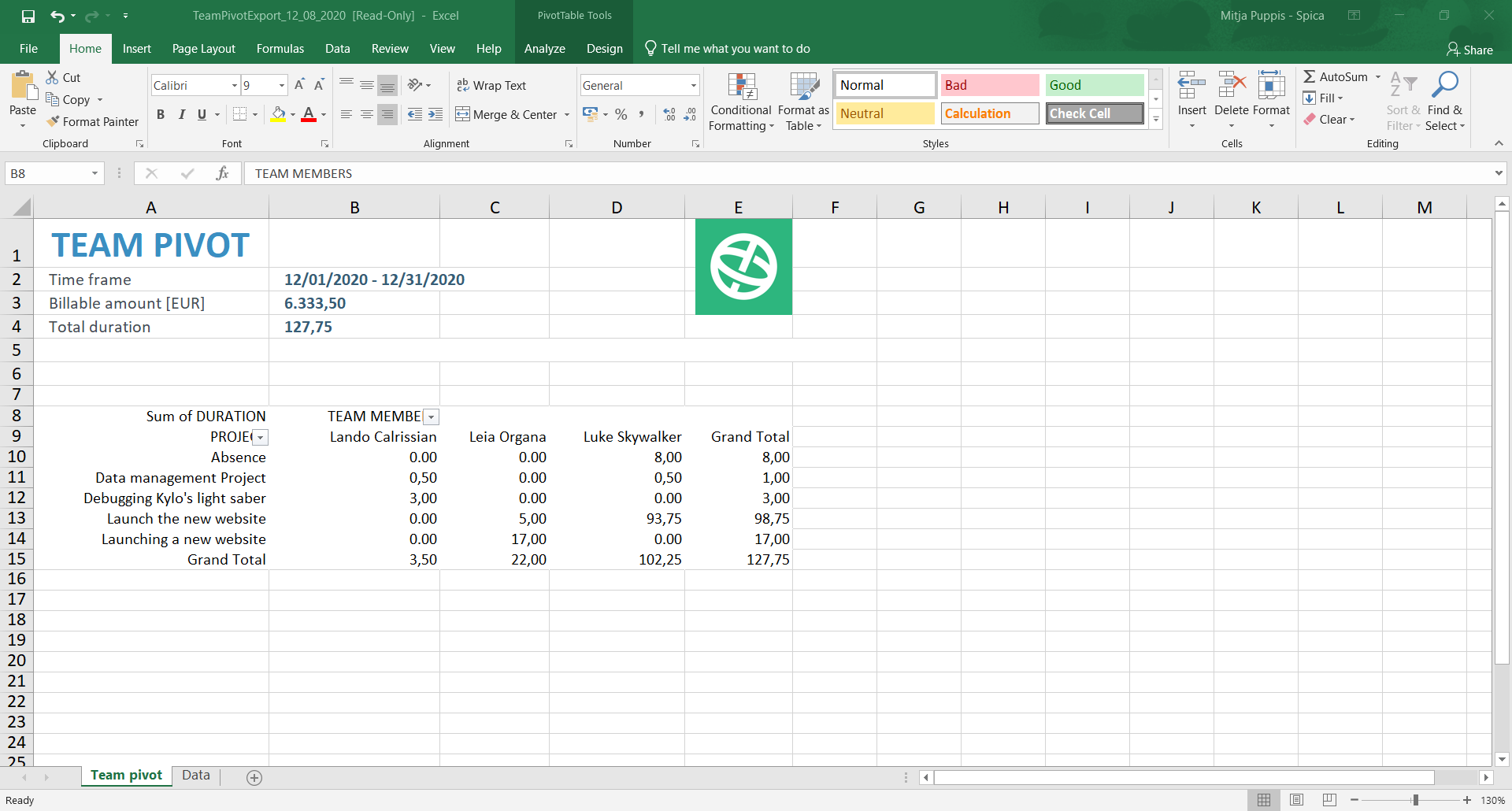Viewport: 1512px width, 811px height.
Task: Apply the yellow fill color
Action: 278,114
